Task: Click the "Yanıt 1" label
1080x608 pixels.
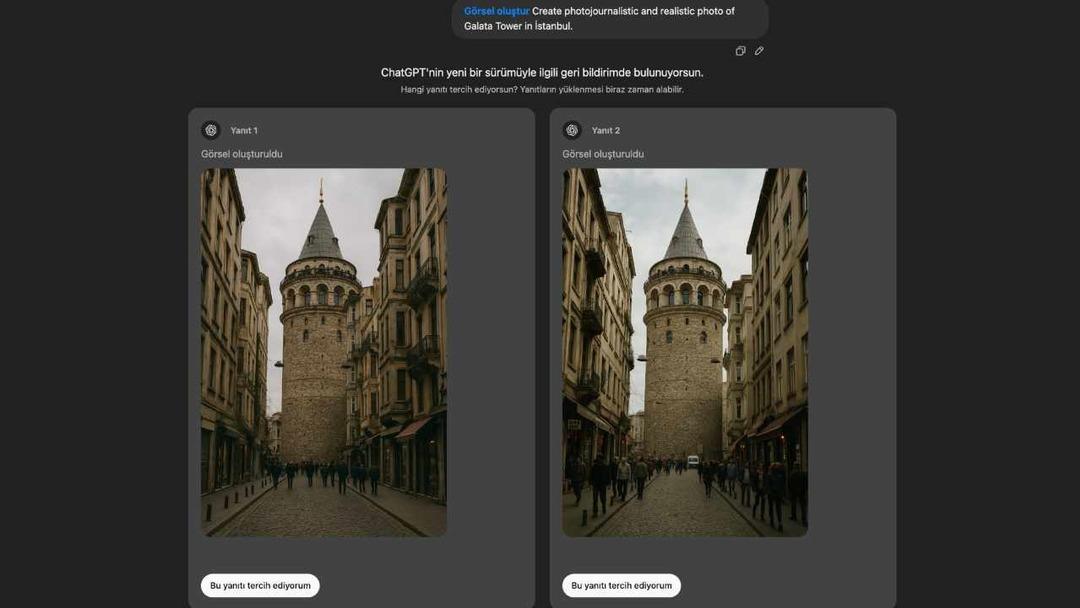Action: [244, 131]
